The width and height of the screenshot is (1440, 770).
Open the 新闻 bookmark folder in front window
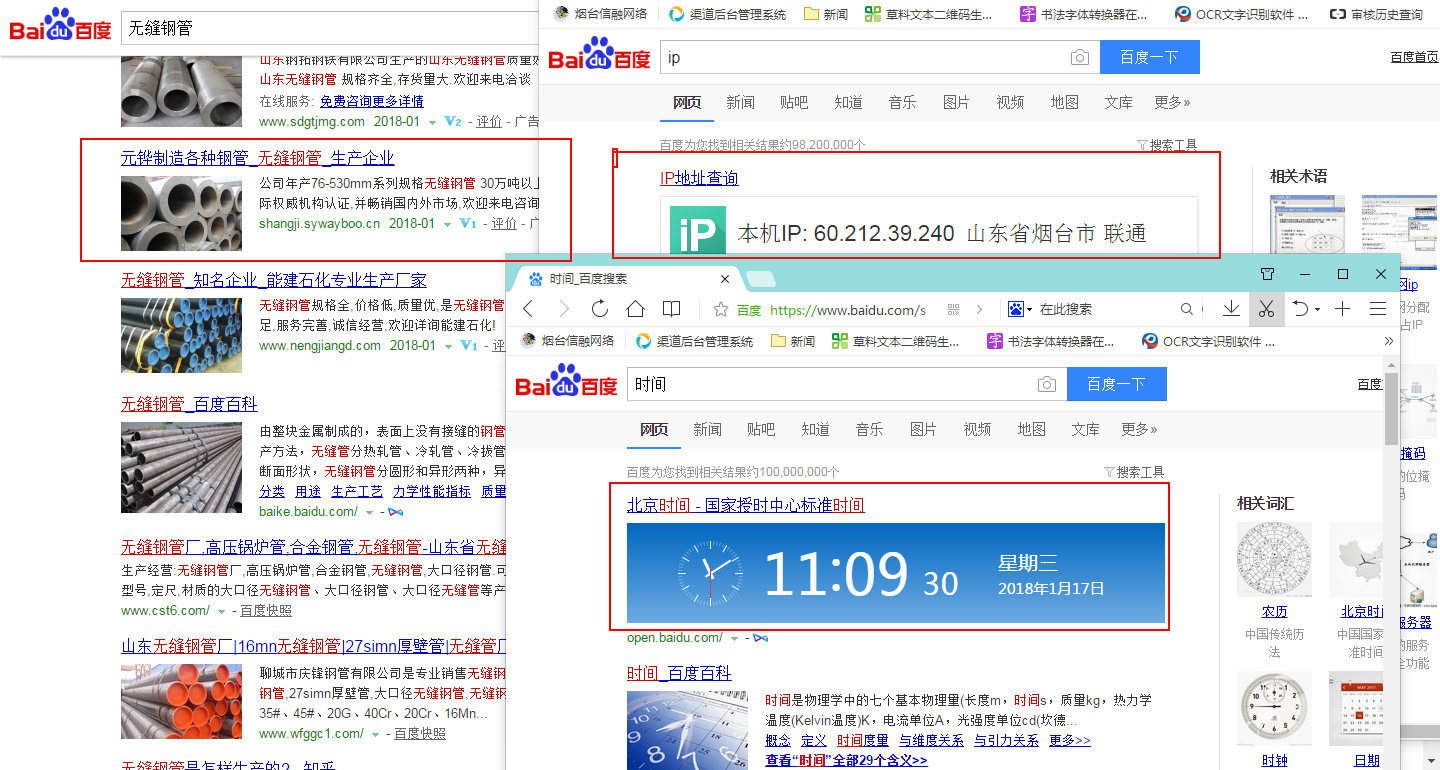(x=793, y=341)
